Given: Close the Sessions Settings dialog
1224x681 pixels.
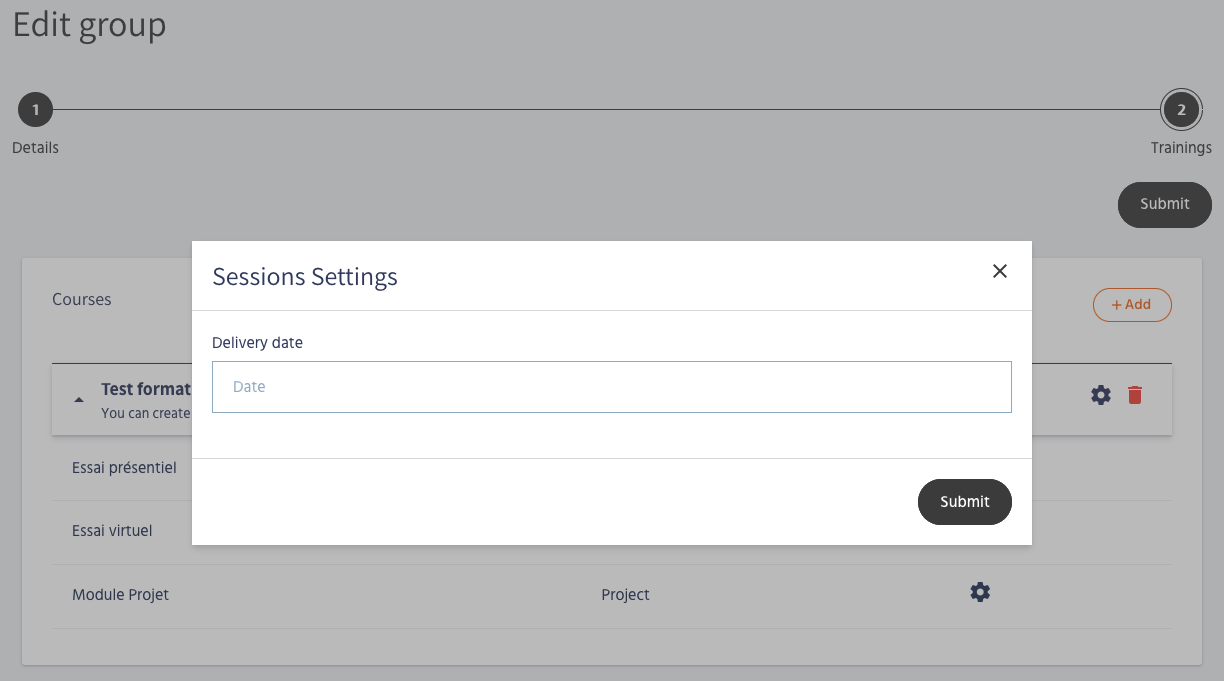Looking at the screenshot, I should tap(999, 271).
